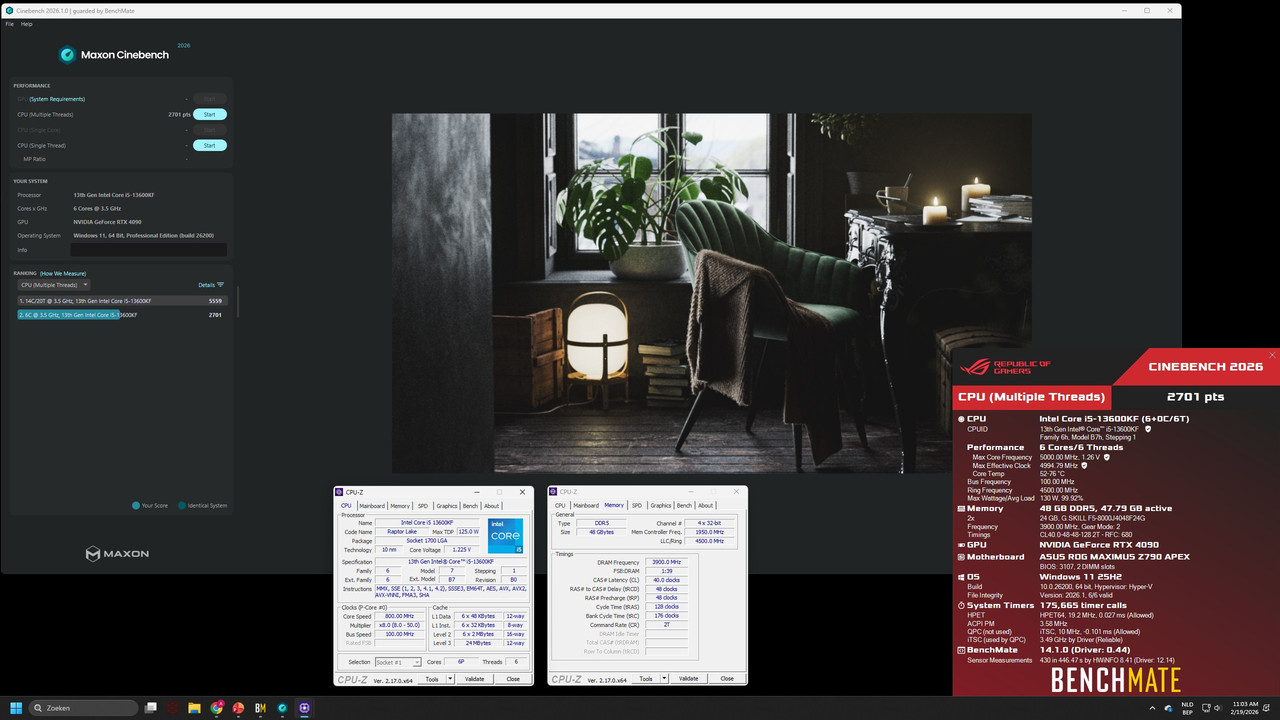Open File Explorer from the taskbar

[x=195, y=708]
